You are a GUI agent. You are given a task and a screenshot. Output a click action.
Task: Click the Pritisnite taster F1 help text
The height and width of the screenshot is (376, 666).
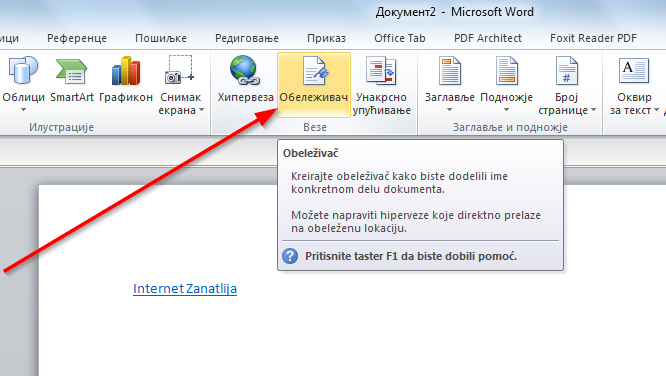pos(411,256)
